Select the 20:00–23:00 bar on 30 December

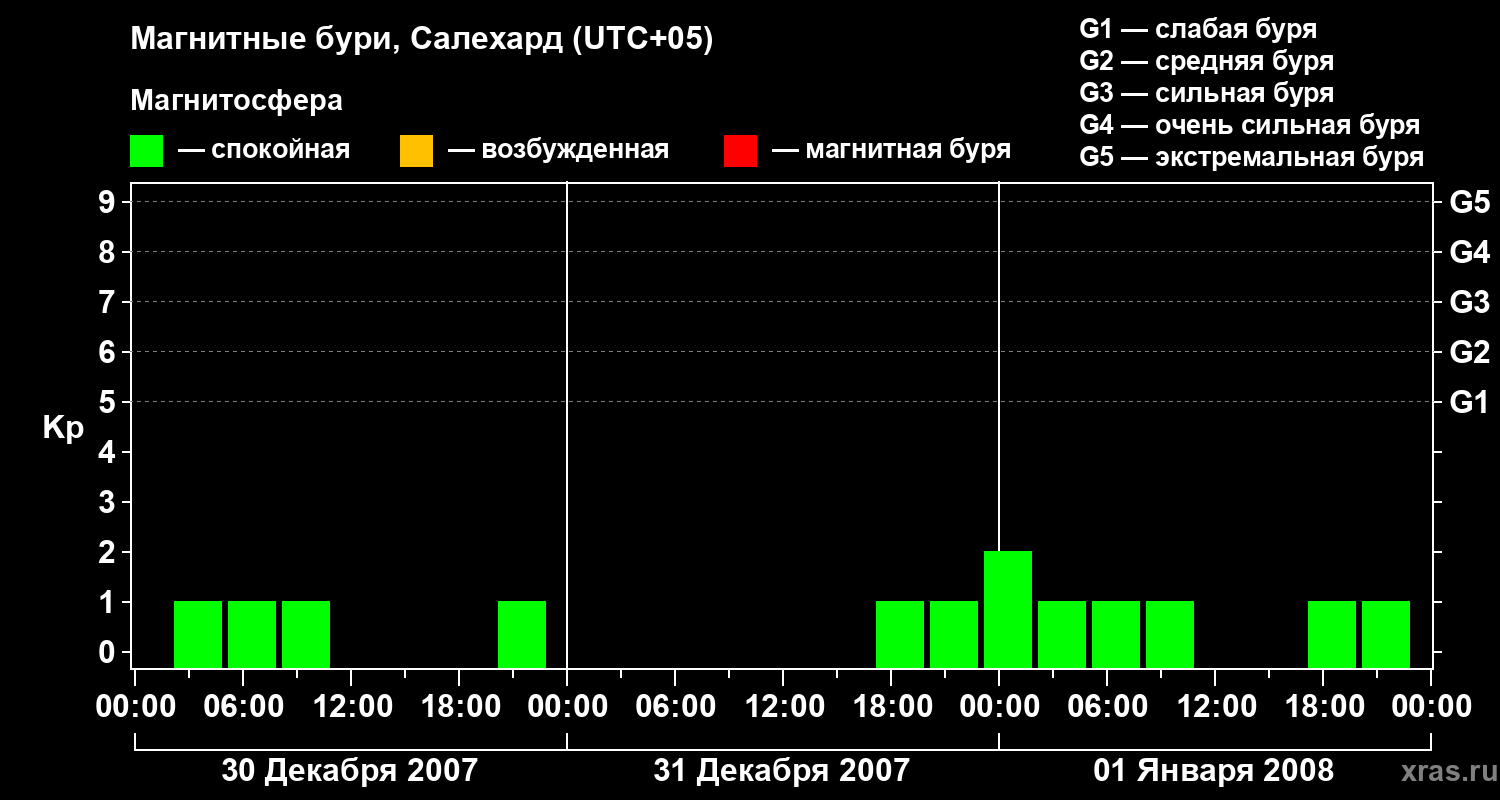click(x=522, y=634)
